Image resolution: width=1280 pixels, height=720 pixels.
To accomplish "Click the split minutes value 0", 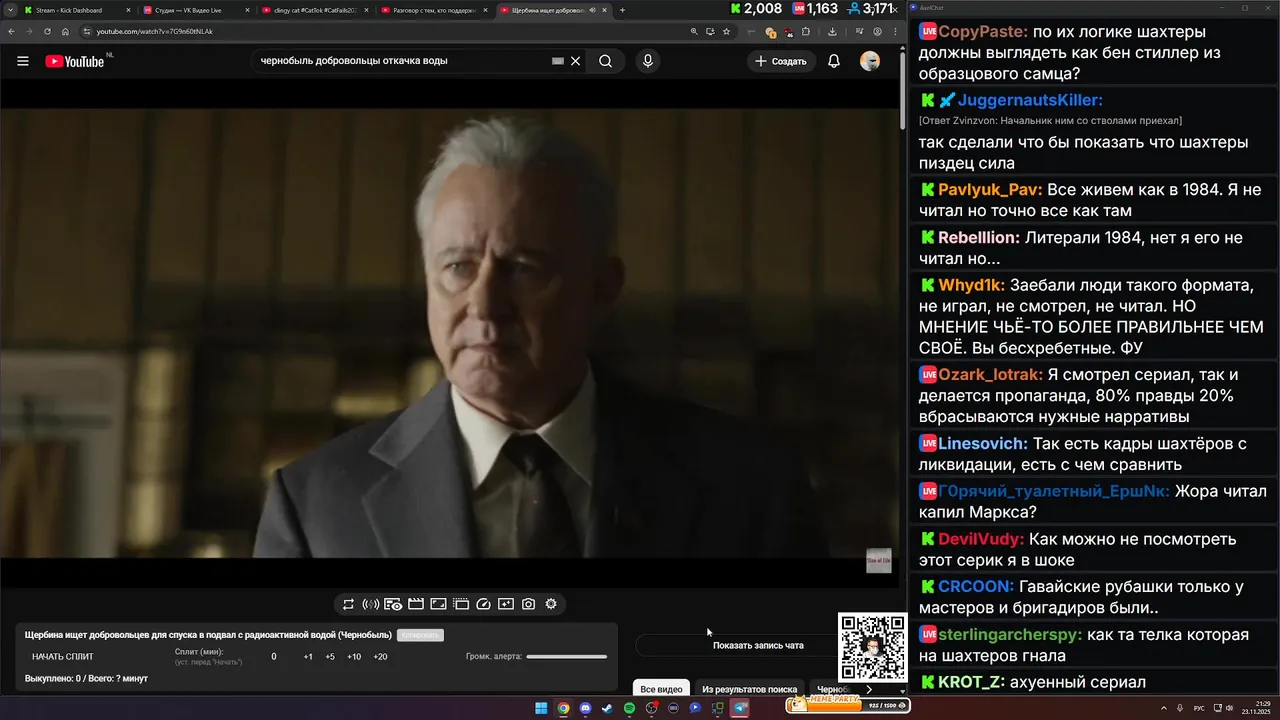I will pos(274,657).
